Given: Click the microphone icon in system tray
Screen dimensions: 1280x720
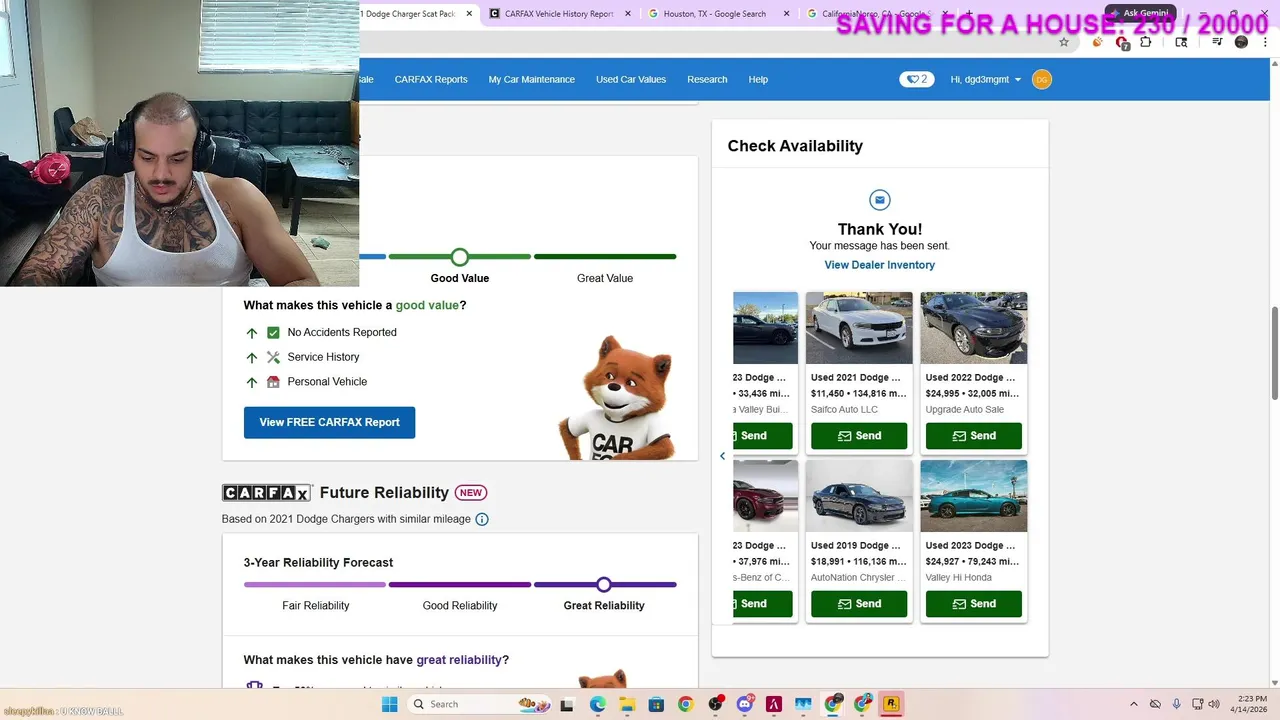Looking at the screenshot, I should (1176, 704).
